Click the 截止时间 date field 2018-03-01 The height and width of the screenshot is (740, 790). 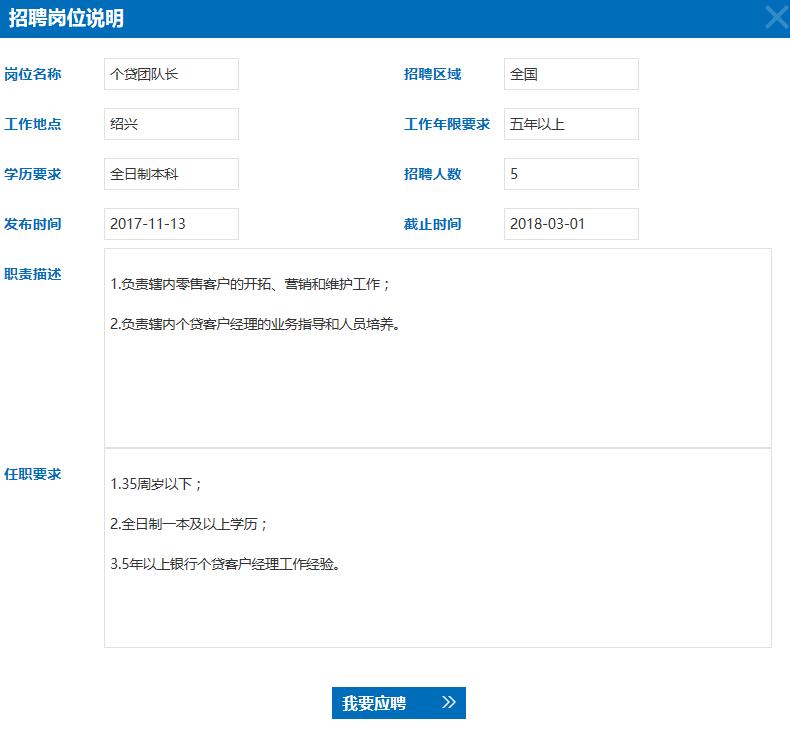[x=571, y=224]
